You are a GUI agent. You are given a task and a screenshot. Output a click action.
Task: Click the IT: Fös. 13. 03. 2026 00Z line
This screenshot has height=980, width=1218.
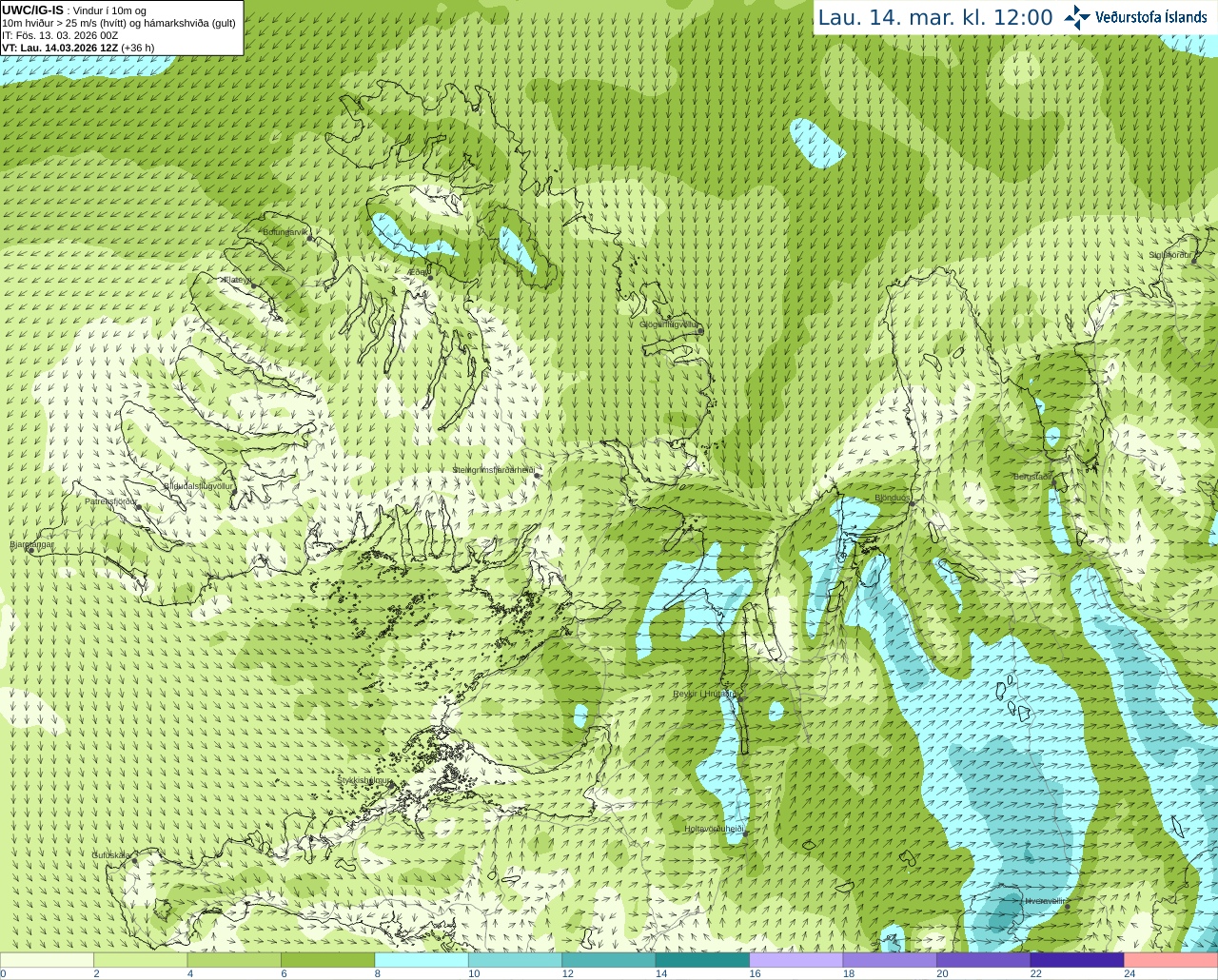60,35
